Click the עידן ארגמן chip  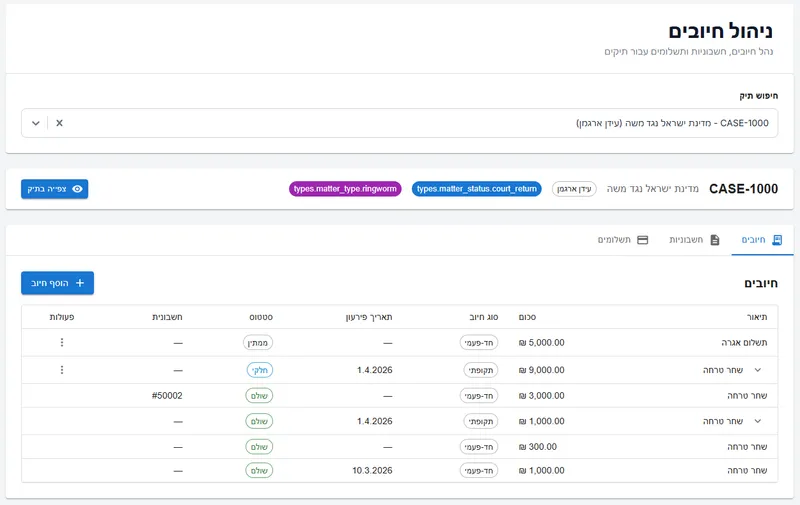pyautogui.click(x=574, y=189)
